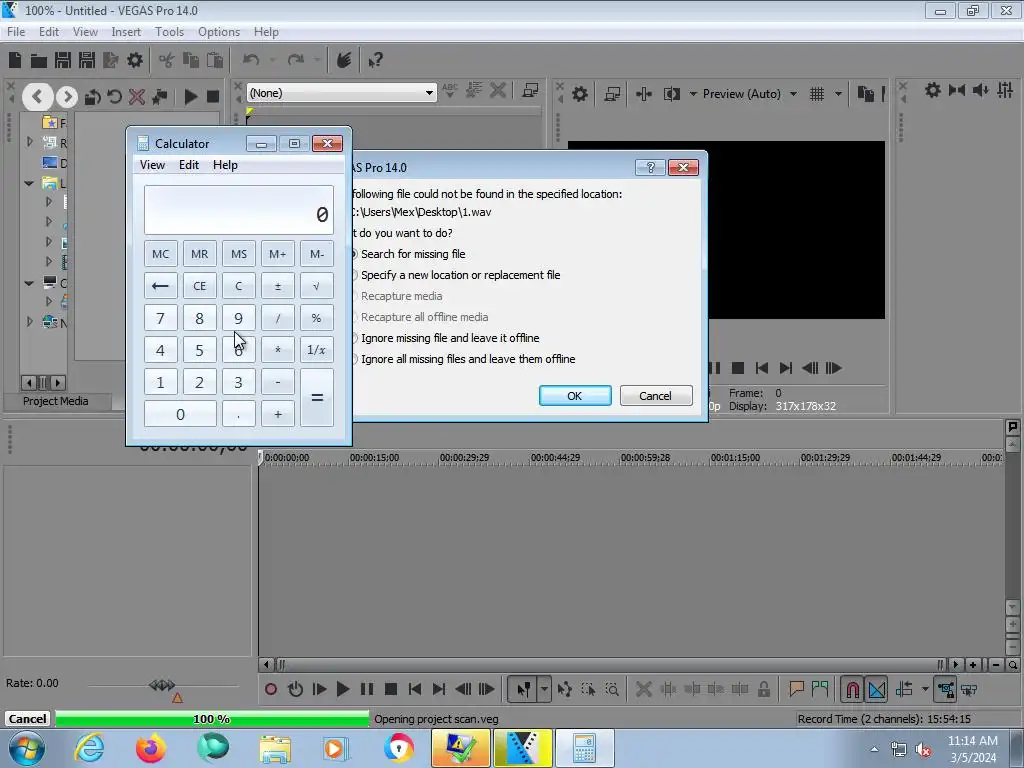Open the Insert menu in VEGAS Pro
The height and width of the screenshot is (768, 1024).
click(x=126, y=31)
